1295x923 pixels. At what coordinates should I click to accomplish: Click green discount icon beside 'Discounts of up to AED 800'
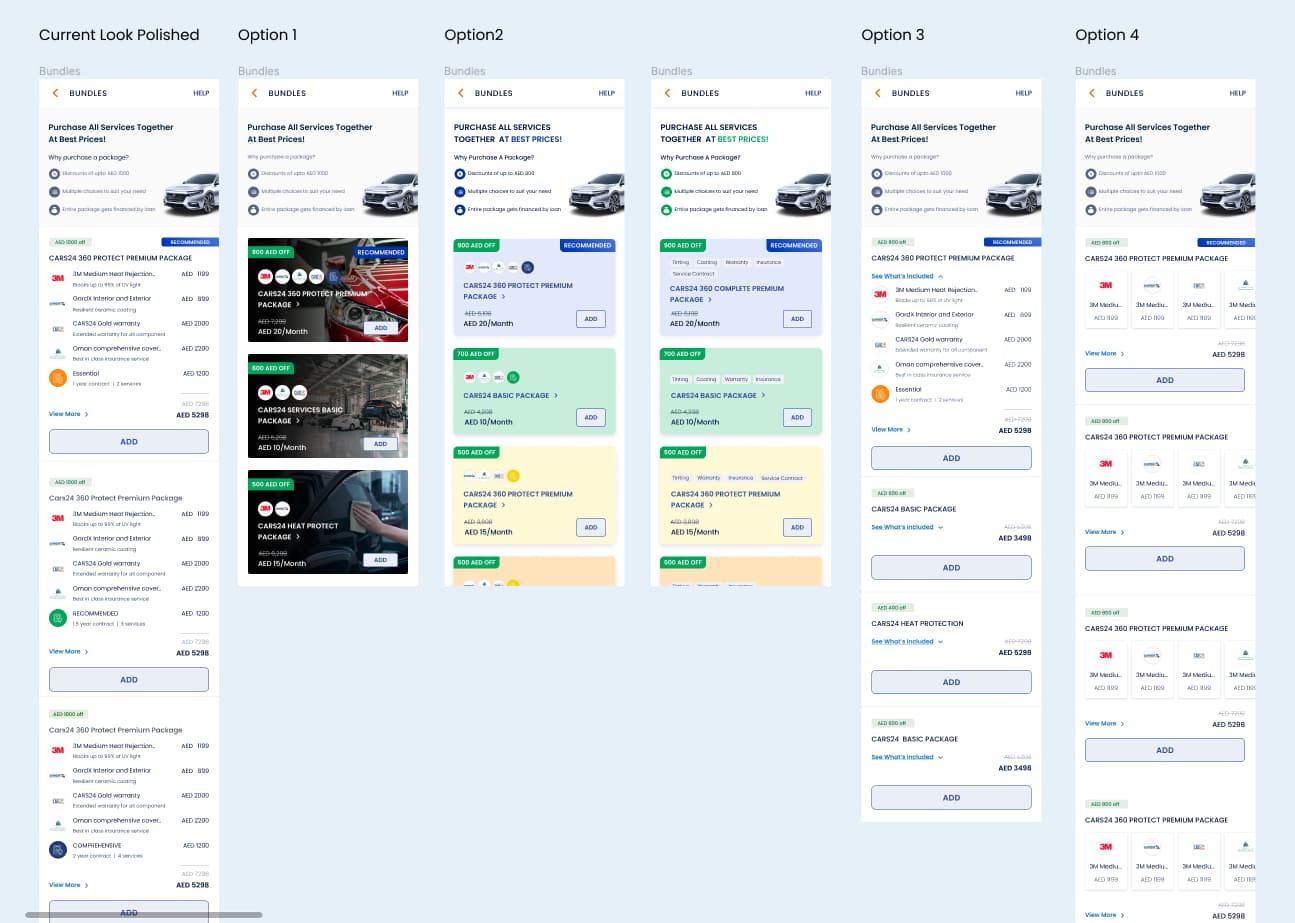click(666, 174)
